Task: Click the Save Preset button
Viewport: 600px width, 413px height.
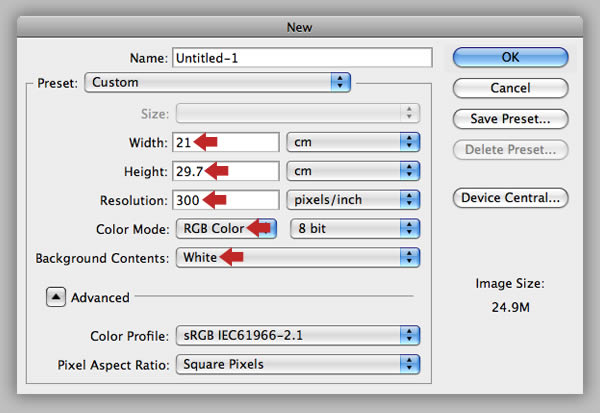Action: click(x=510, y=119)
